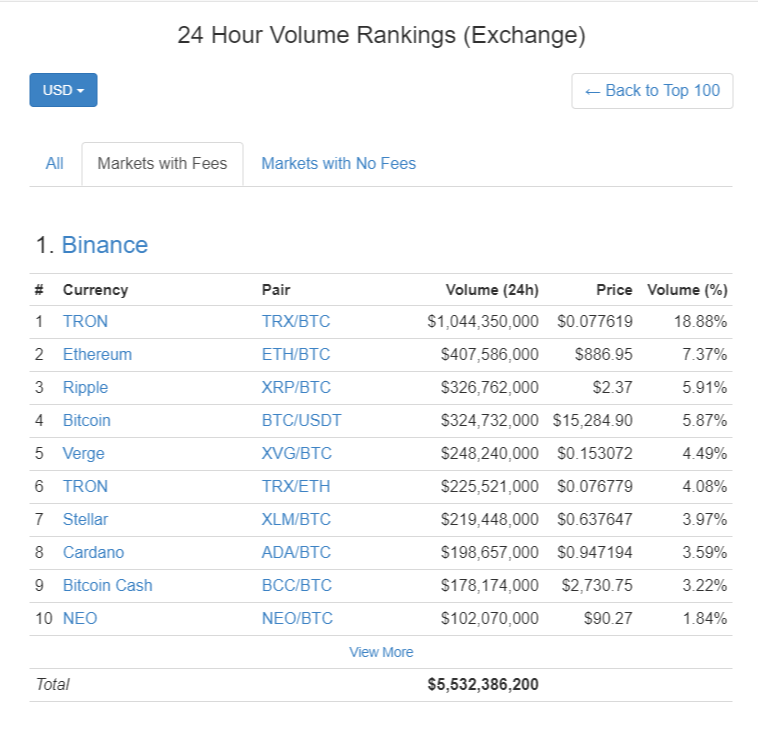758x744 pixels.
Task: Select the $90.27 NEO price
Action: point(608,618)
